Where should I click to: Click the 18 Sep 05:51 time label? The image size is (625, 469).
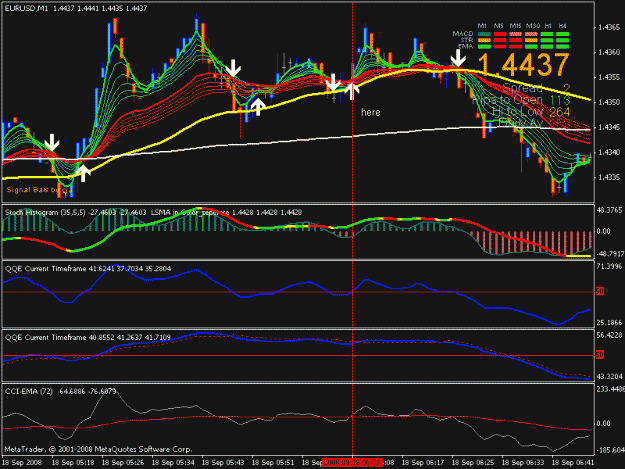pyautogui.click(x=273, y=463)
